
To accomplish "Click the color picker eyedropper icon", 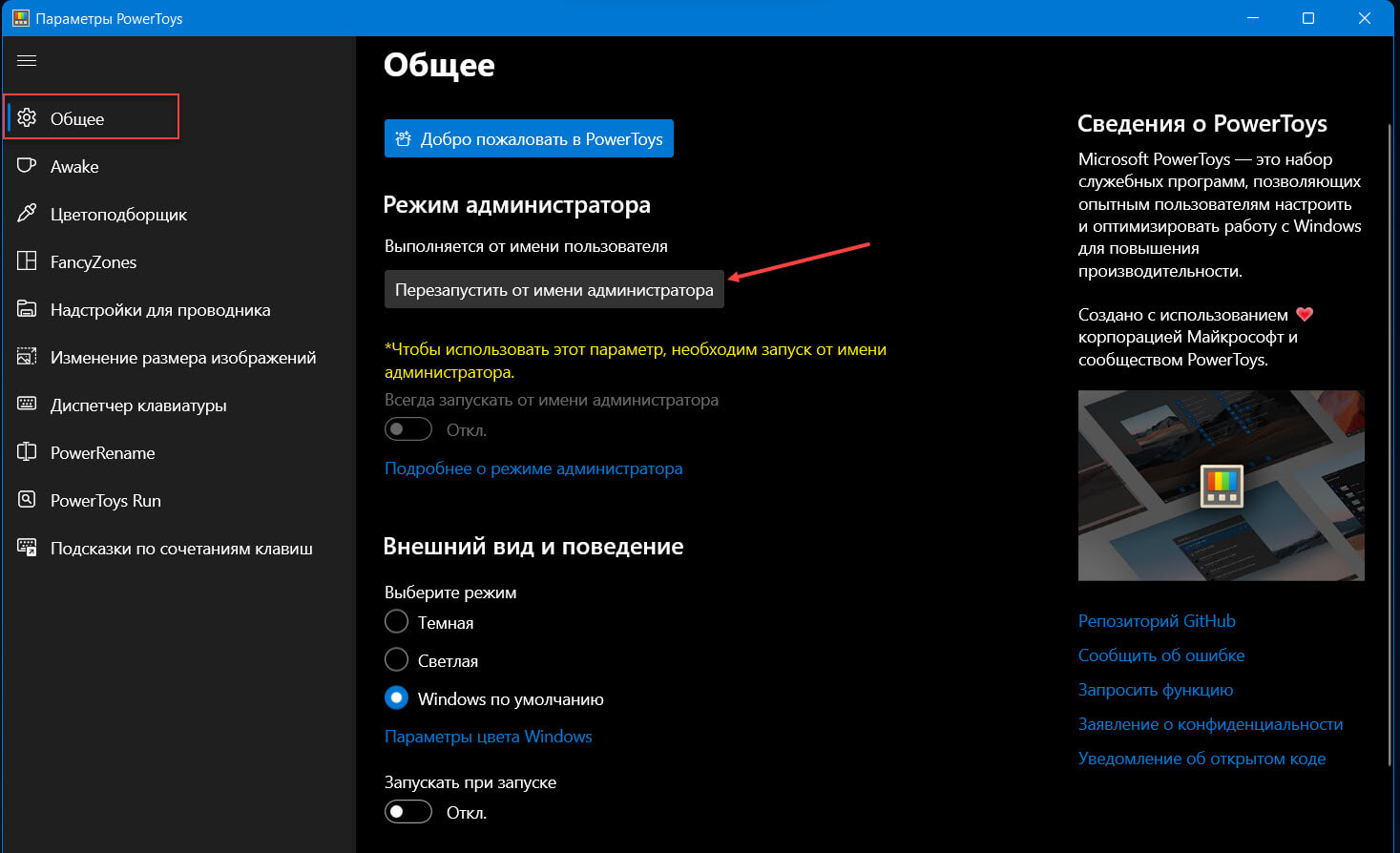I will point(27,214).
